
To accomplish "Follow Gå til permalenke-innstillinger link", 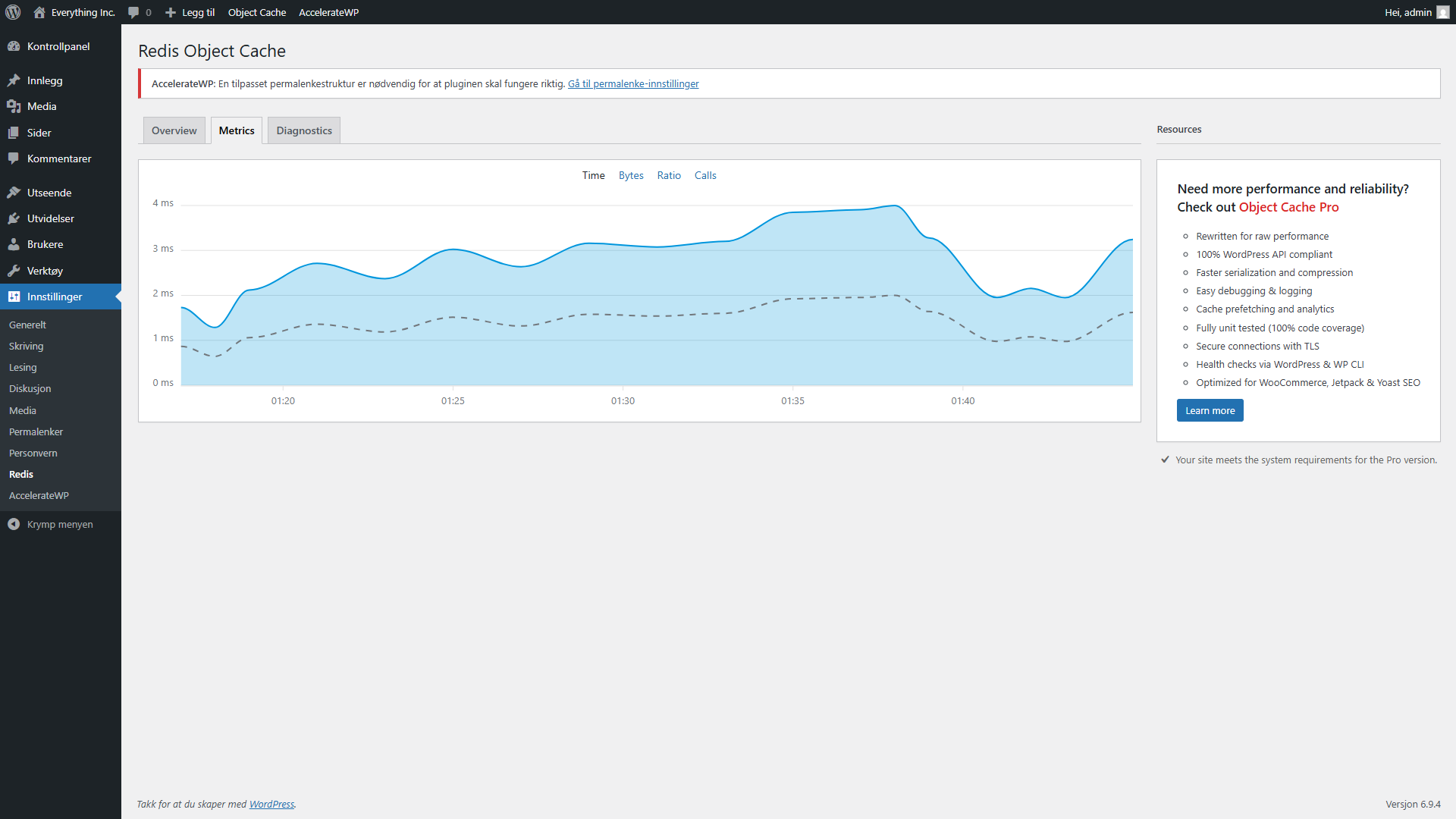I will pos(633,84).
